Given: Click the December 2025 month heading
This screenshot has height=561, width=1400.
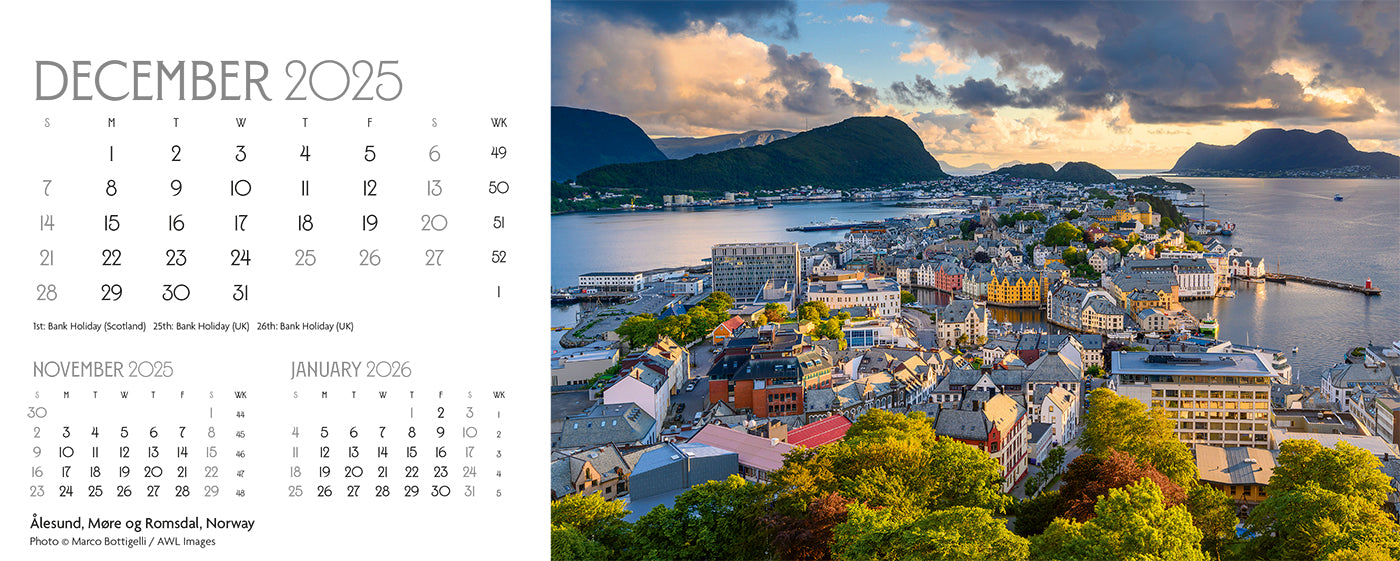Looking at the screenshot, I should click(x=218, y=81).
